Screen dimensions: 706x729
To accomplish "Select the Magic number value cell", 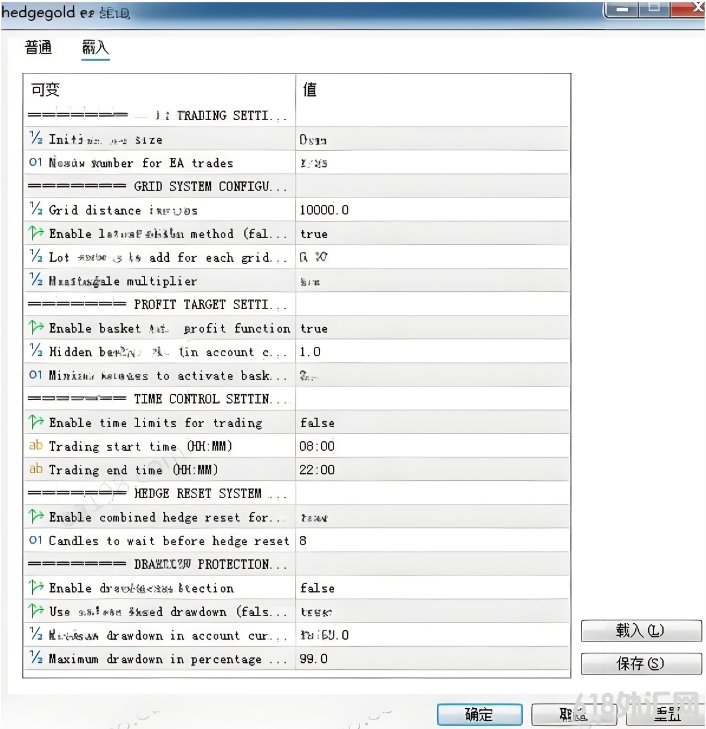I will [432, 163].
